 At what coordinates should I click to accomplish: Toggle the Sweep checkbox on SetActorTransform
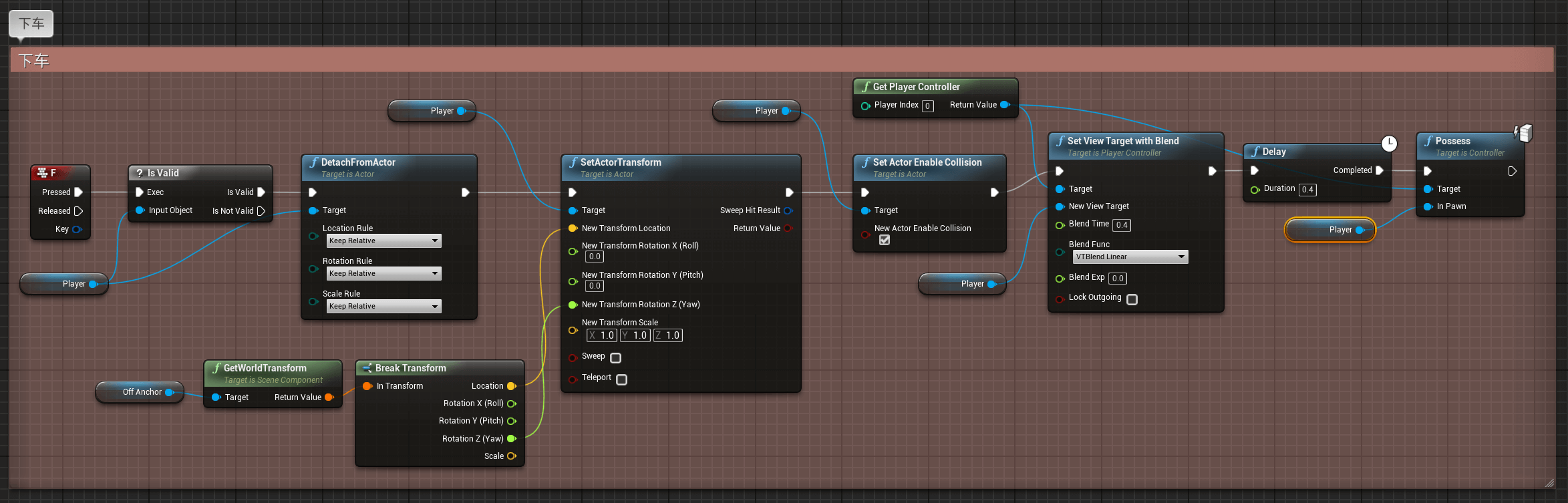(616, 358)
